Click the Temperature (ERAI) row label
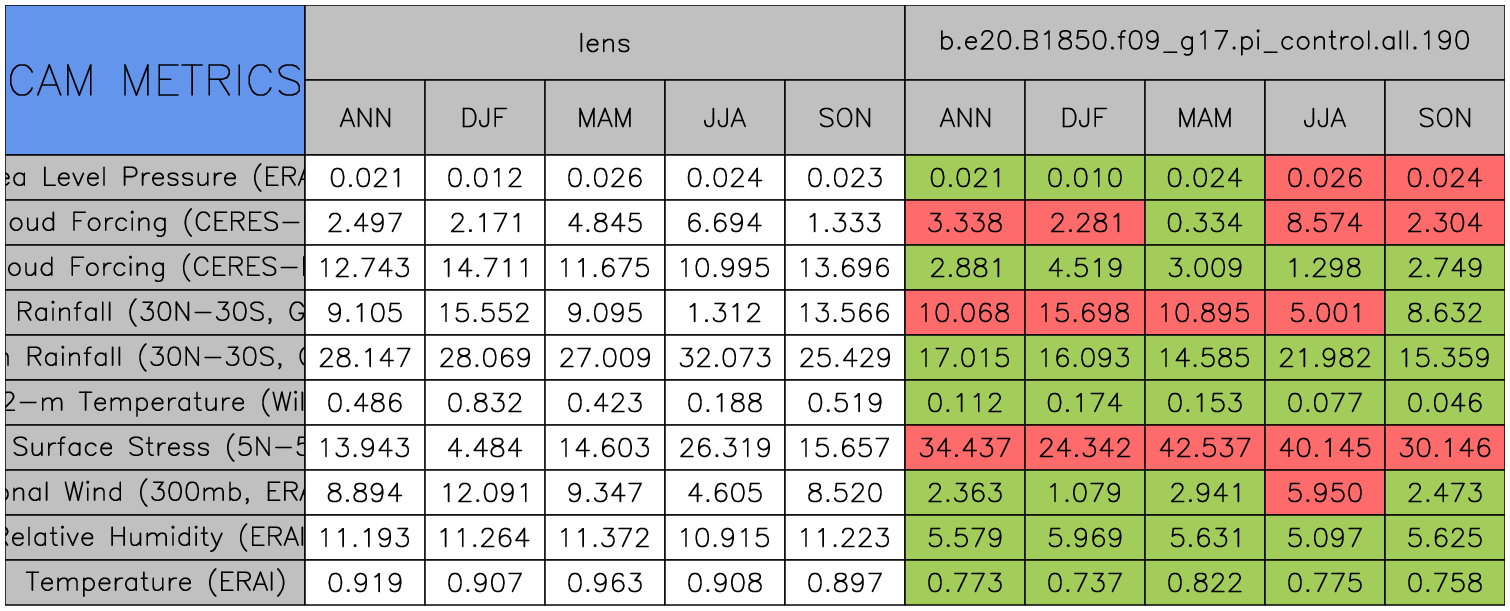 pos(155,582)
